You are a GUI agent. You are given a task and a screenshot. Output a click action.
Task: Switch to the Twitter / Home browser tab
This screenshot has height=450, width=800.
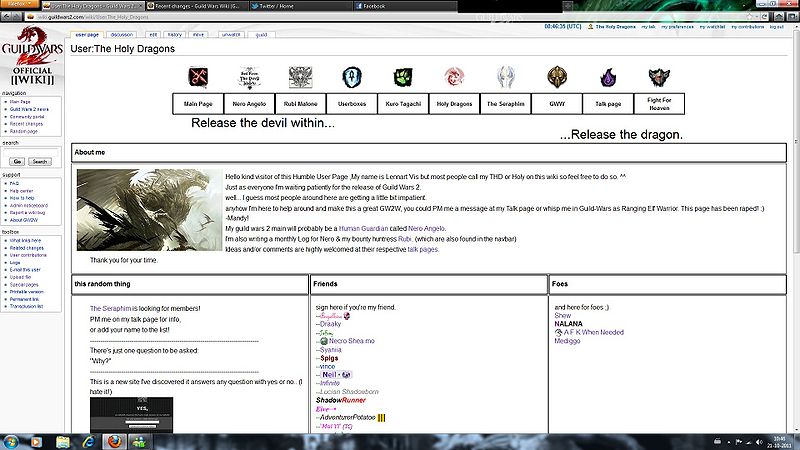click(x=300, y=6)
